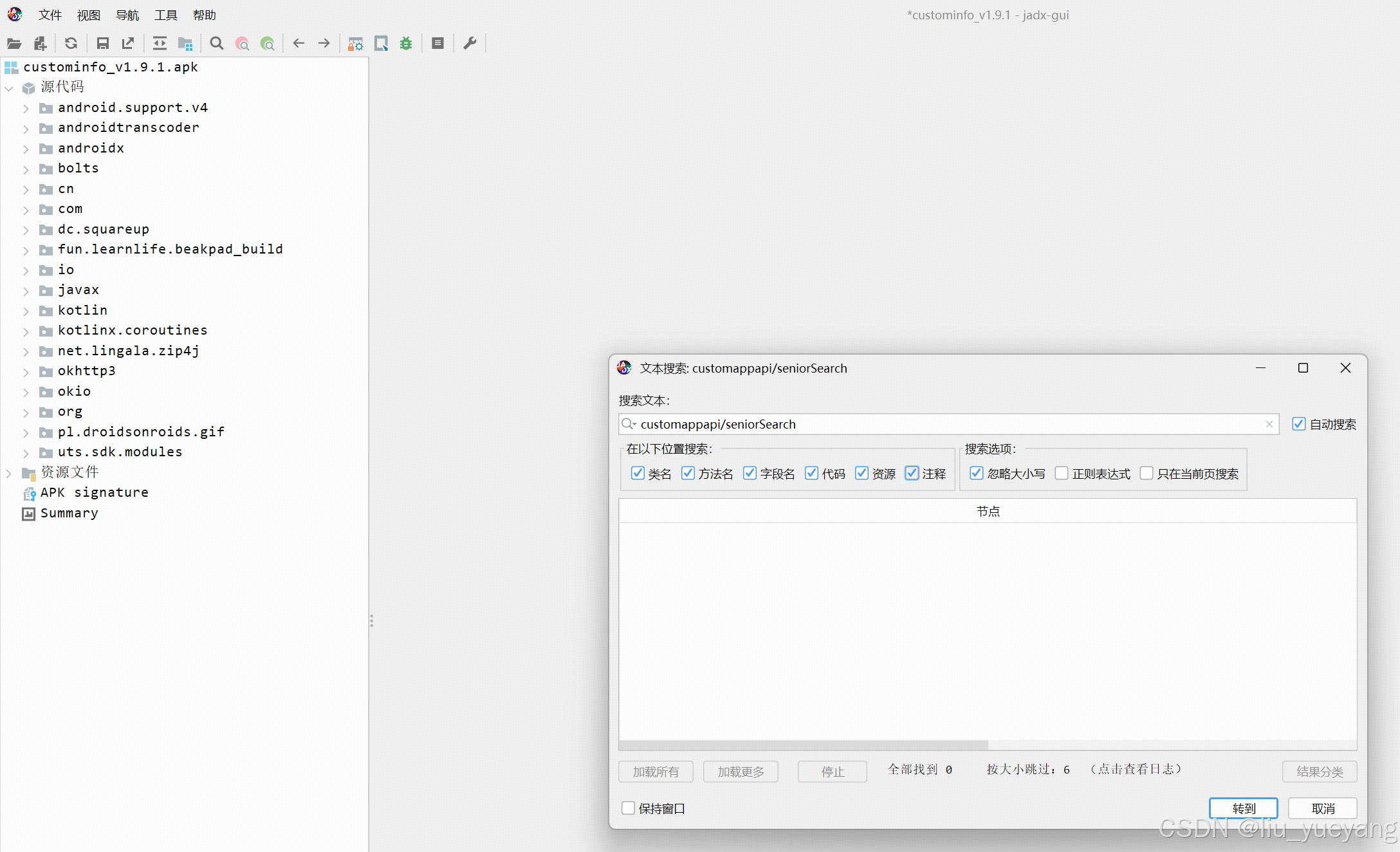Expand the 资源文件 node
This screenshot has width=1400, height=852.
pos(9,474)
